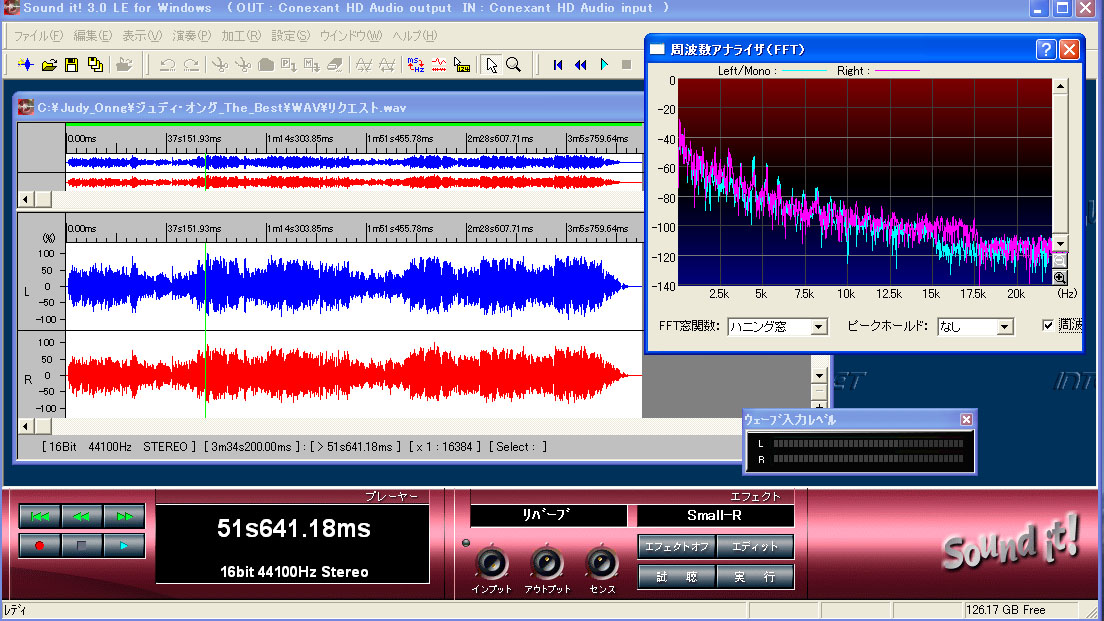Rewind using the player panel button
Screen dimensions: 1104x621
point(82,516)
